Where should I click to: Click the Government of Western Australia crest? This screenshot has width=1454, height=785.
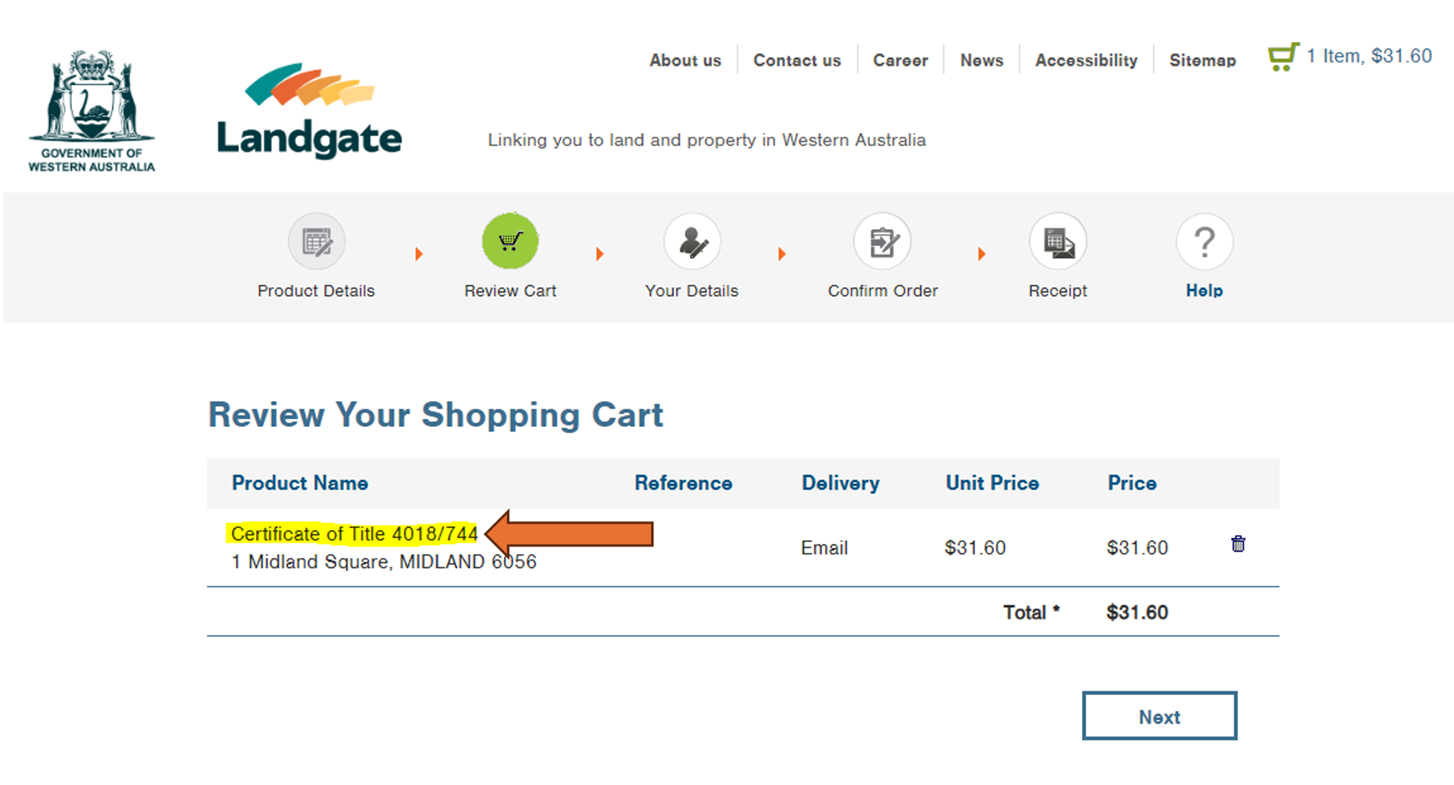pyautogui.click(x=92, y=111)
